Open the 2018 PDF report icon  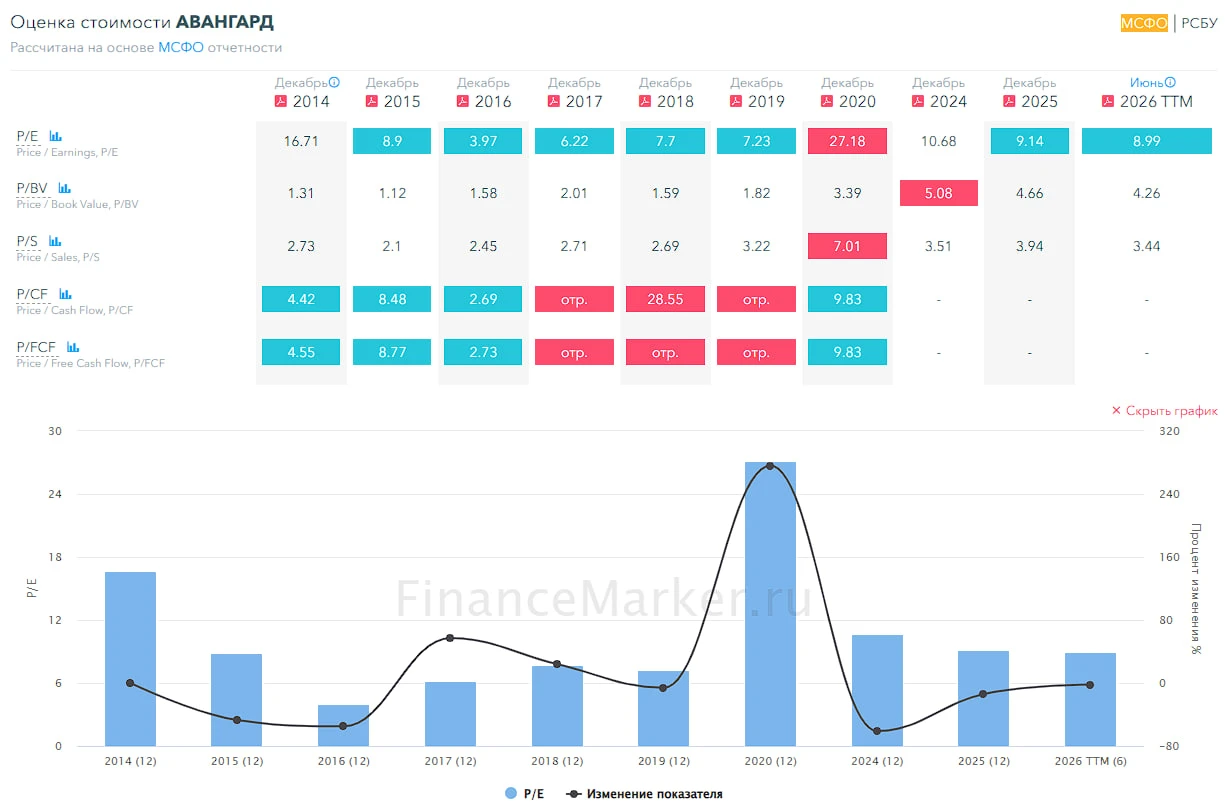pyautogui.click(x=644, y=101)
